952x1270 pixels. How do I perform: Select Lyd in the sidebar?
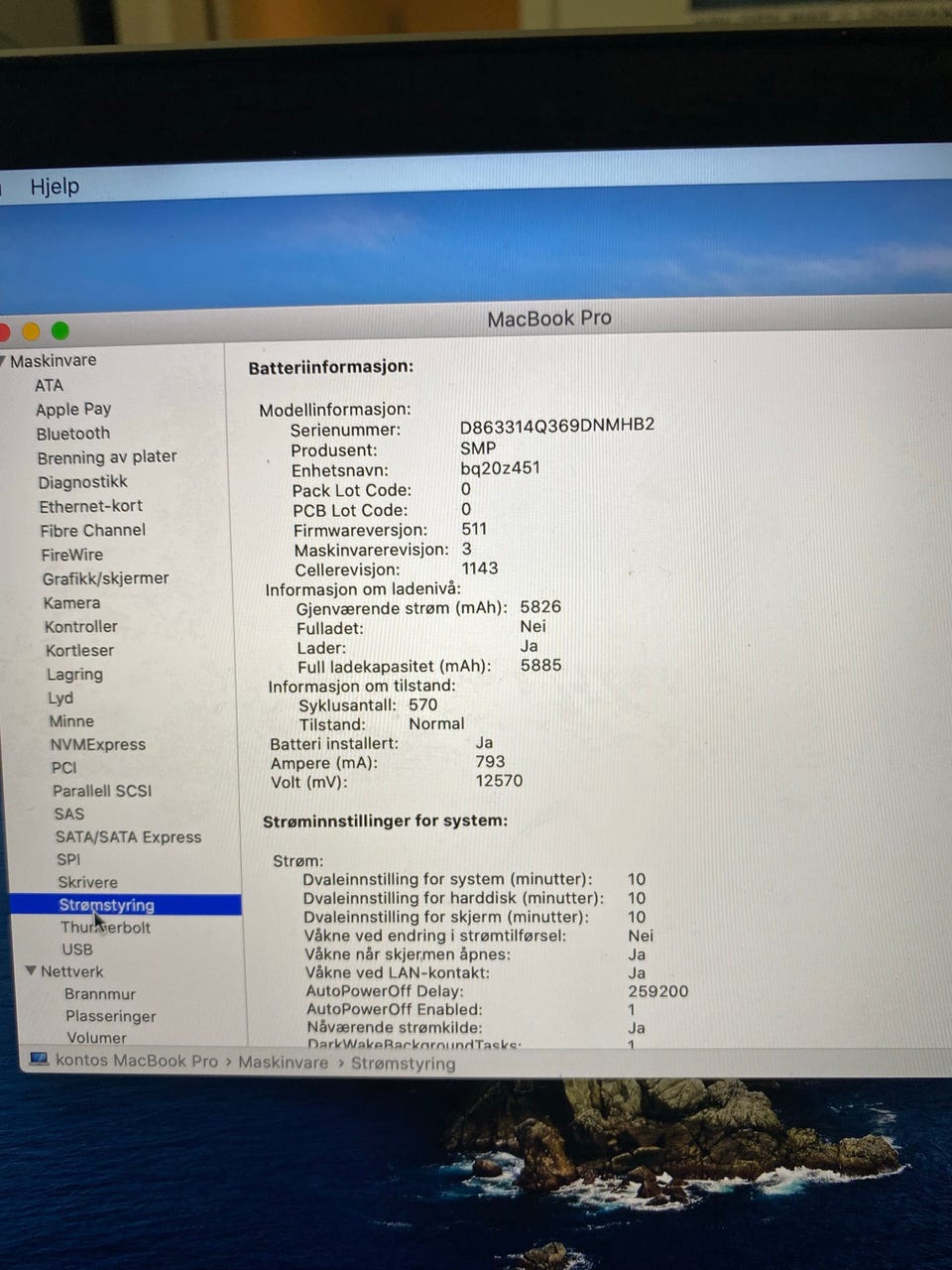click(x=60, y=698)
